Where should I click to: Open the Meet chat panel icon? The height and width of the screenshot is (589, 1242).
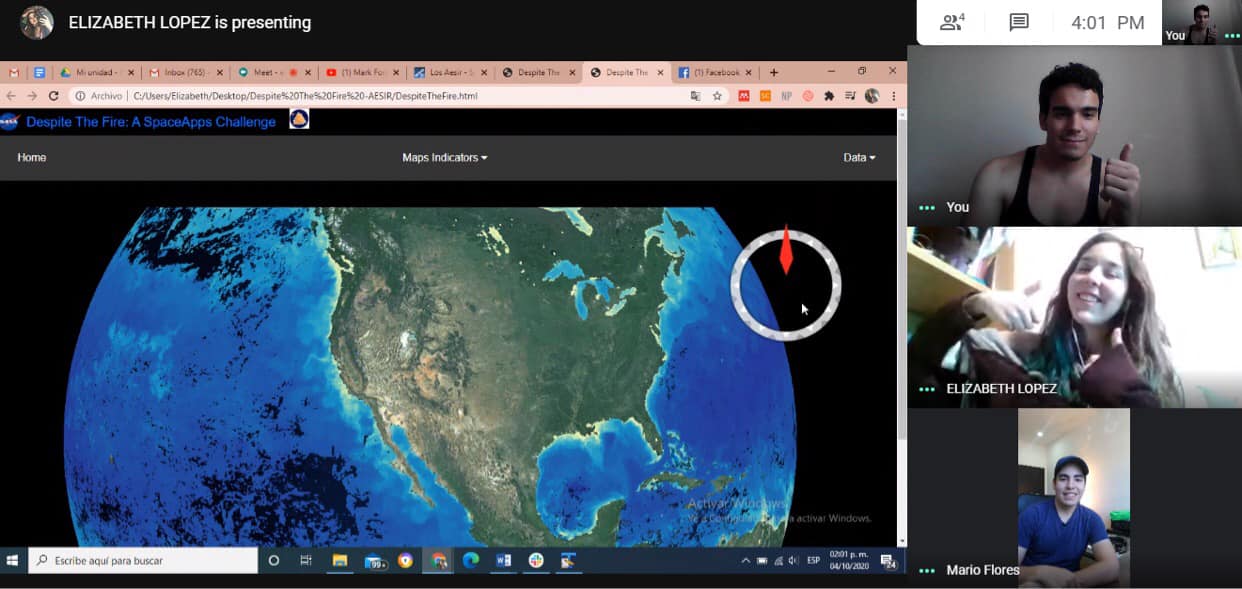point(1019,22)
